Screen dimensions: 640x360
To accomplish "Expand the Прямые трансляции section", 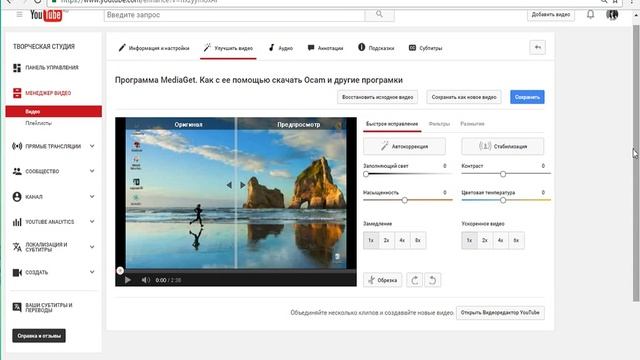I will [x=92, y=146].
